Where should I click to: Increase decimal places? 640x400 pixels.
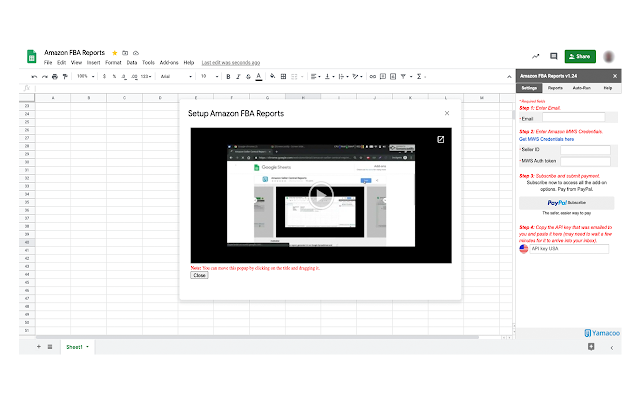[x=134, y=76]
